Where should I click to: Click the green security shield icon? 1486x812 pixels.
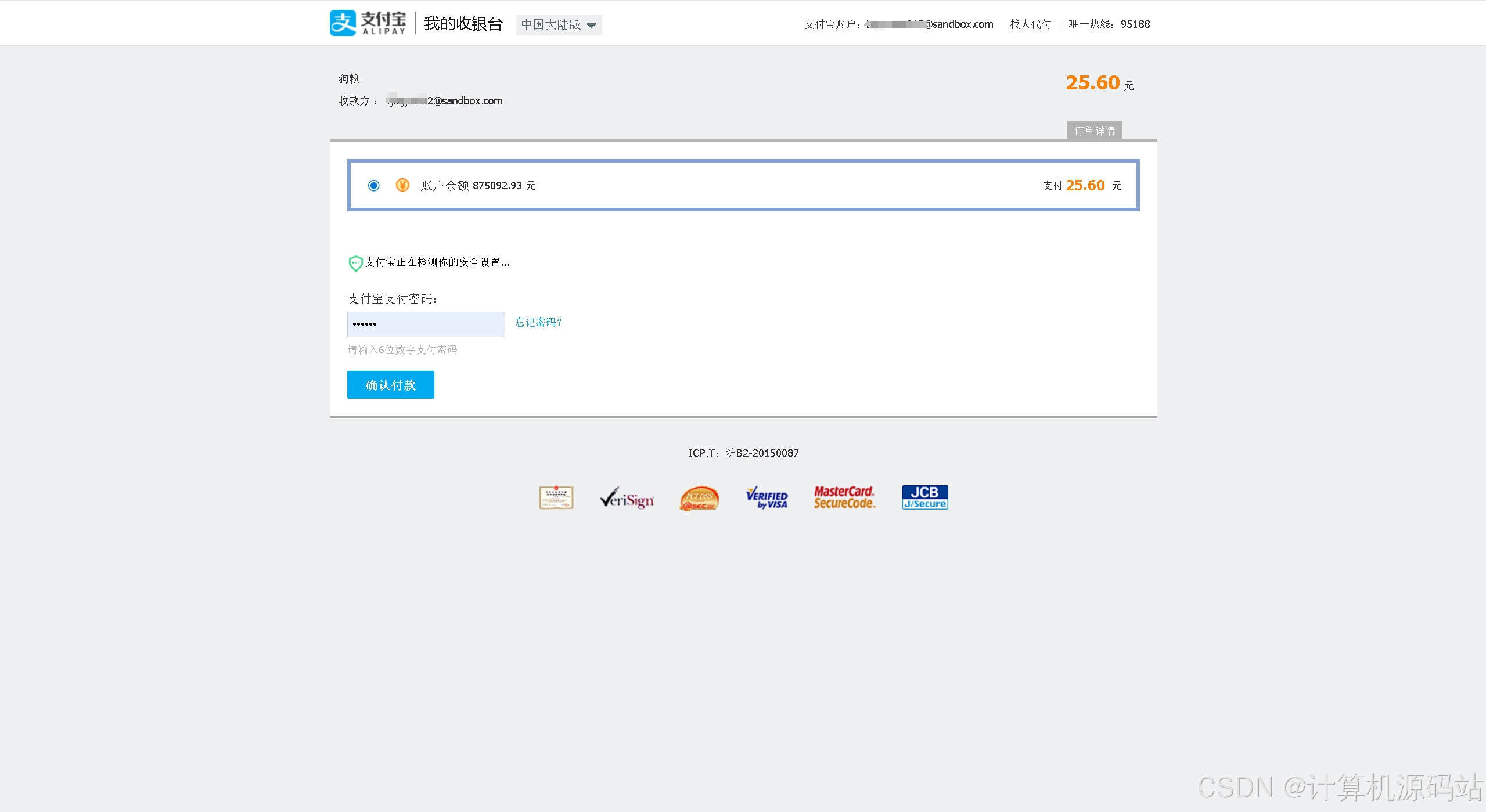click(355, 264)
